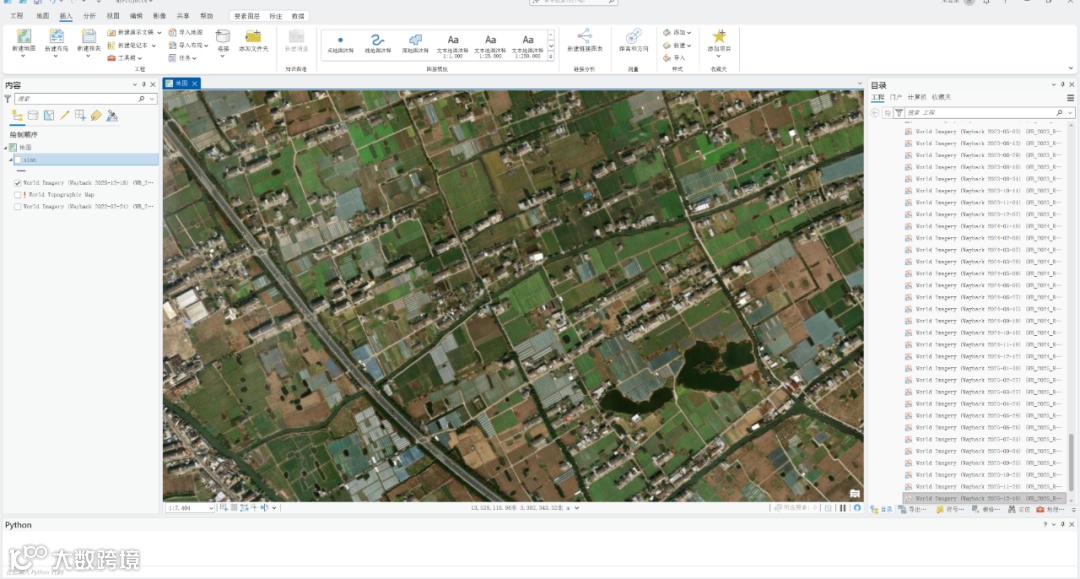The height and width of the screenshot is (579, 1080).
Task: Collapse the 地图 map tree node
Action: (6, 147)
